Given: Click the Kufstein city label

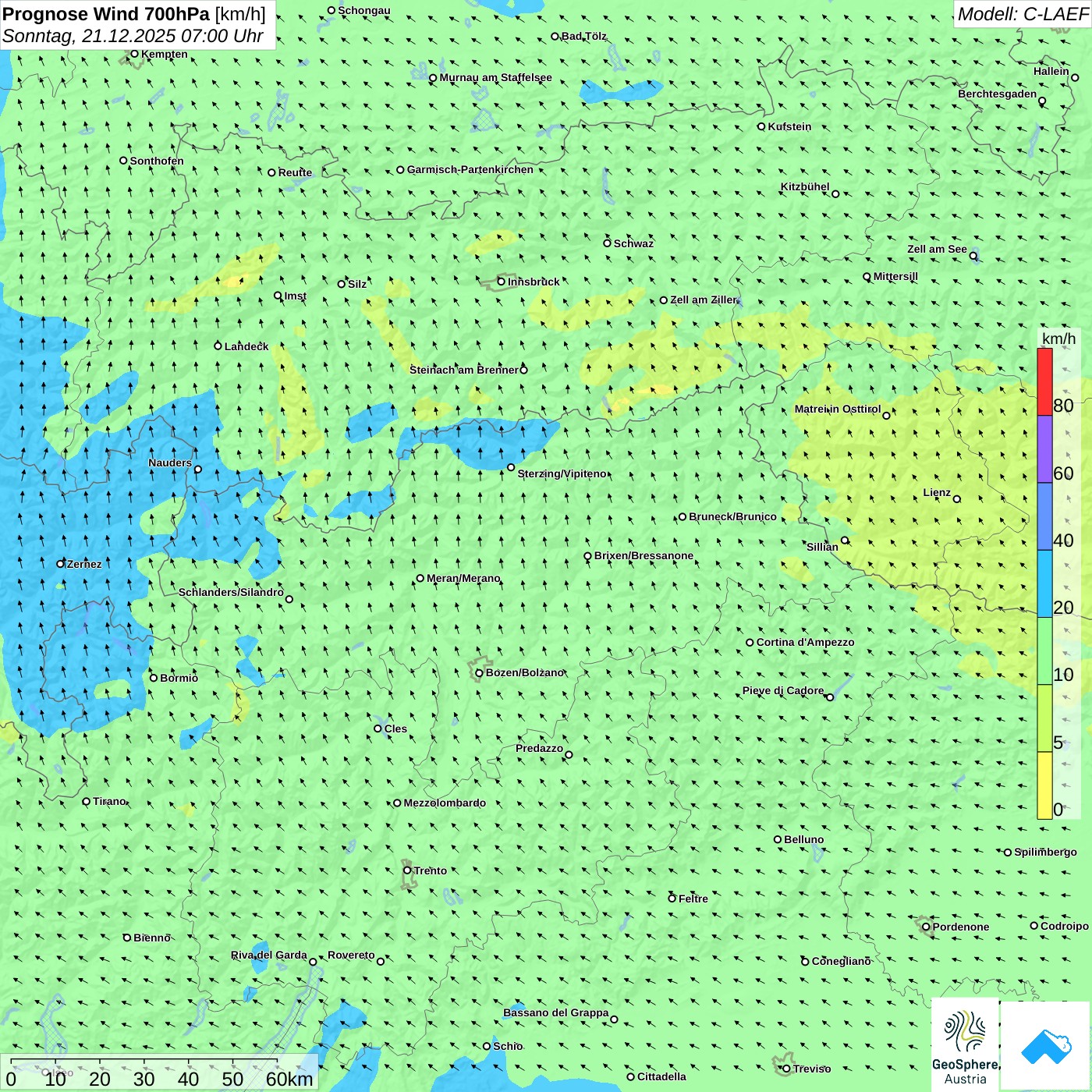Looking at the screenshot, I should (789, 126).
